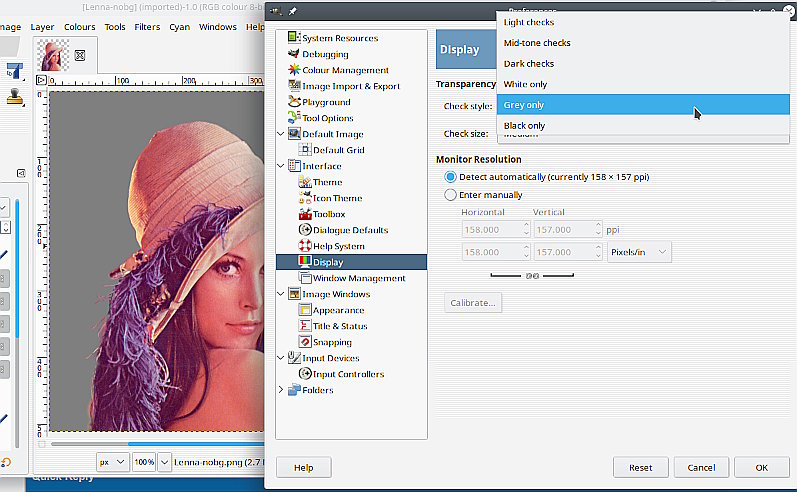Open Toolbox preferences icon

tap(304, 213)
